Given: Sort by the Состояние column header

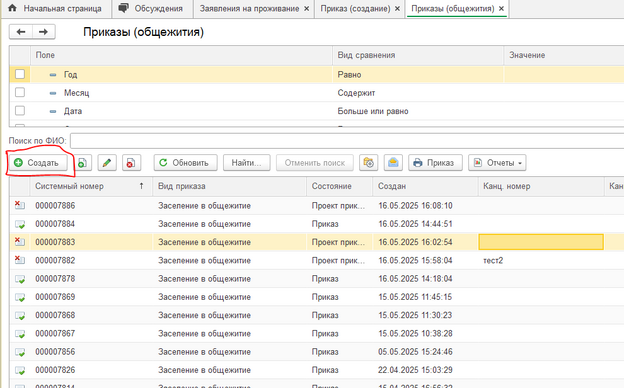Looking at the screenshot, I should 339,186.
